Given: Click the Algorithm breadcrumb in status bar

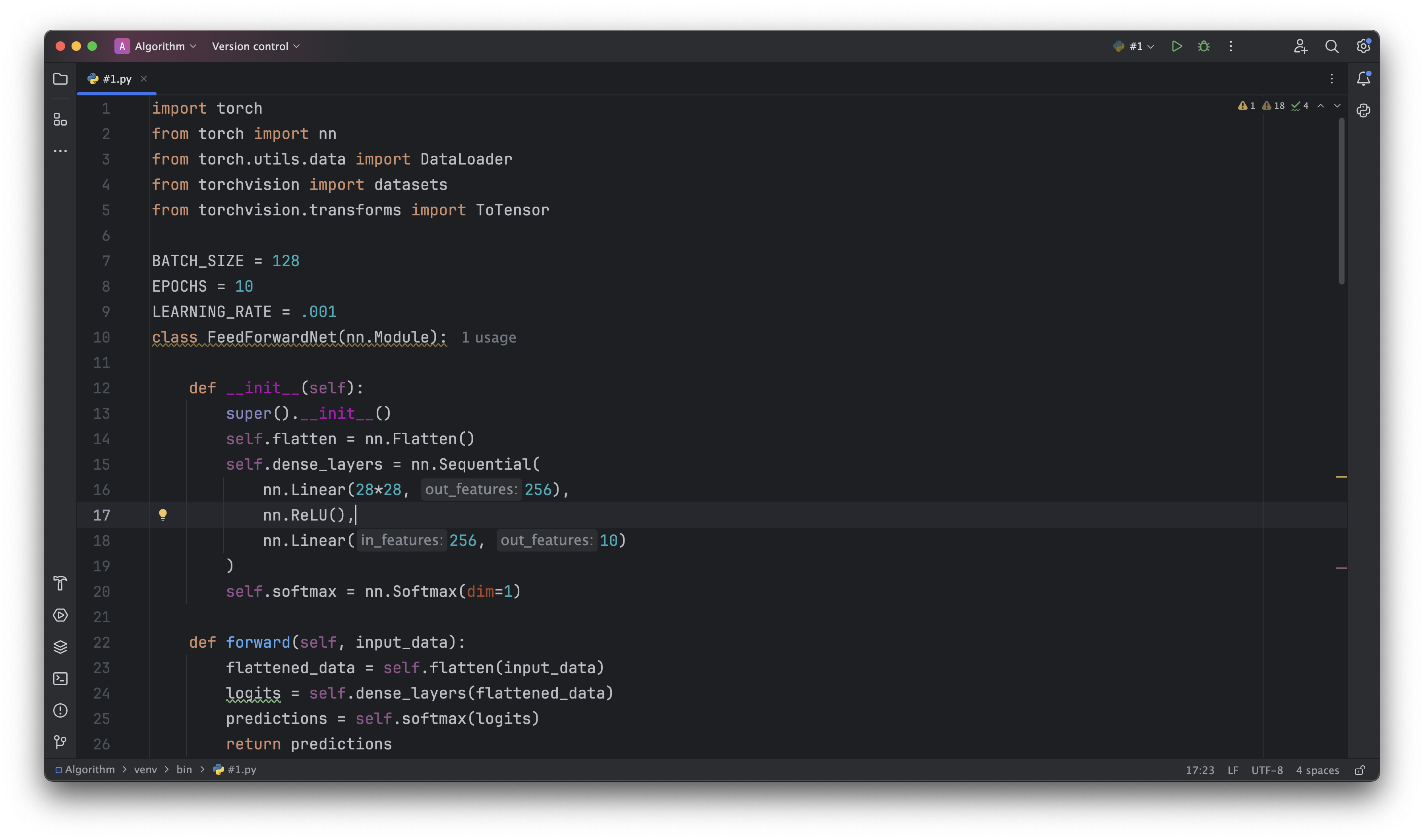Looking at the screenshot, I should (x=85, y=770).
